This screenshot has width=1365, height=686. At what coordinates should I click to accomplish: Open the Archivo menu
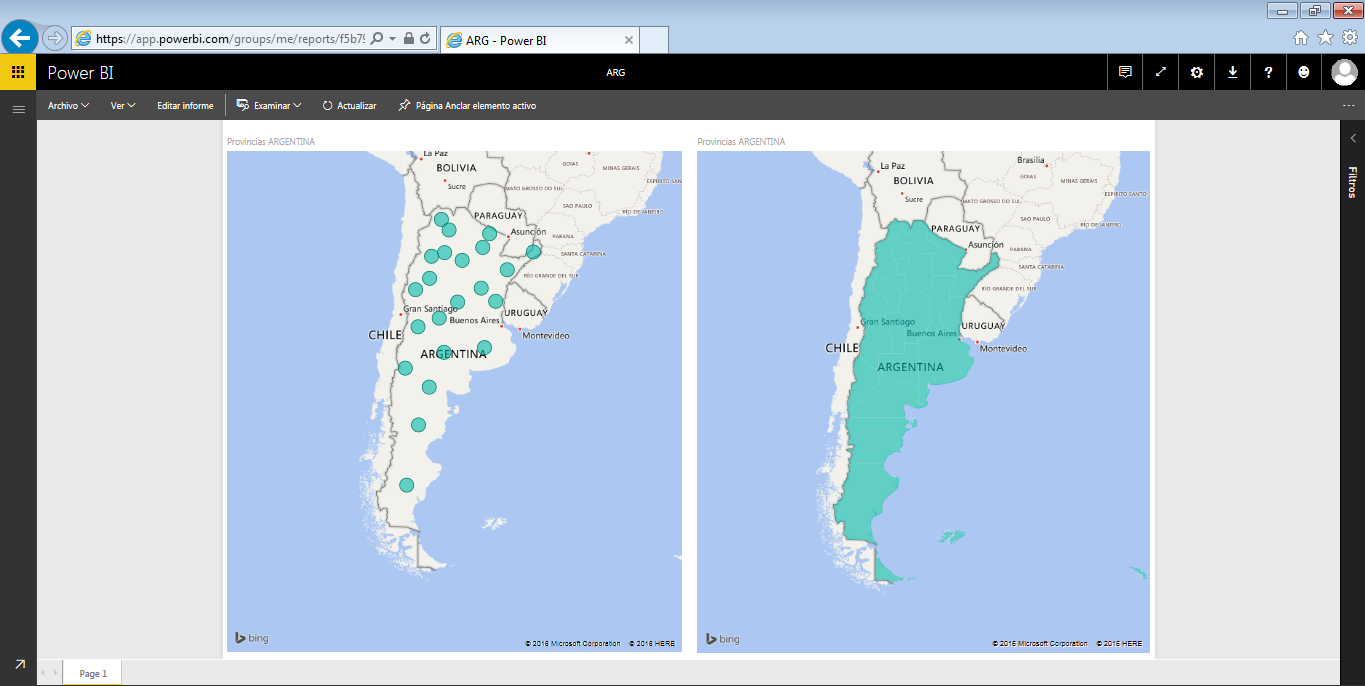point(68,105)
